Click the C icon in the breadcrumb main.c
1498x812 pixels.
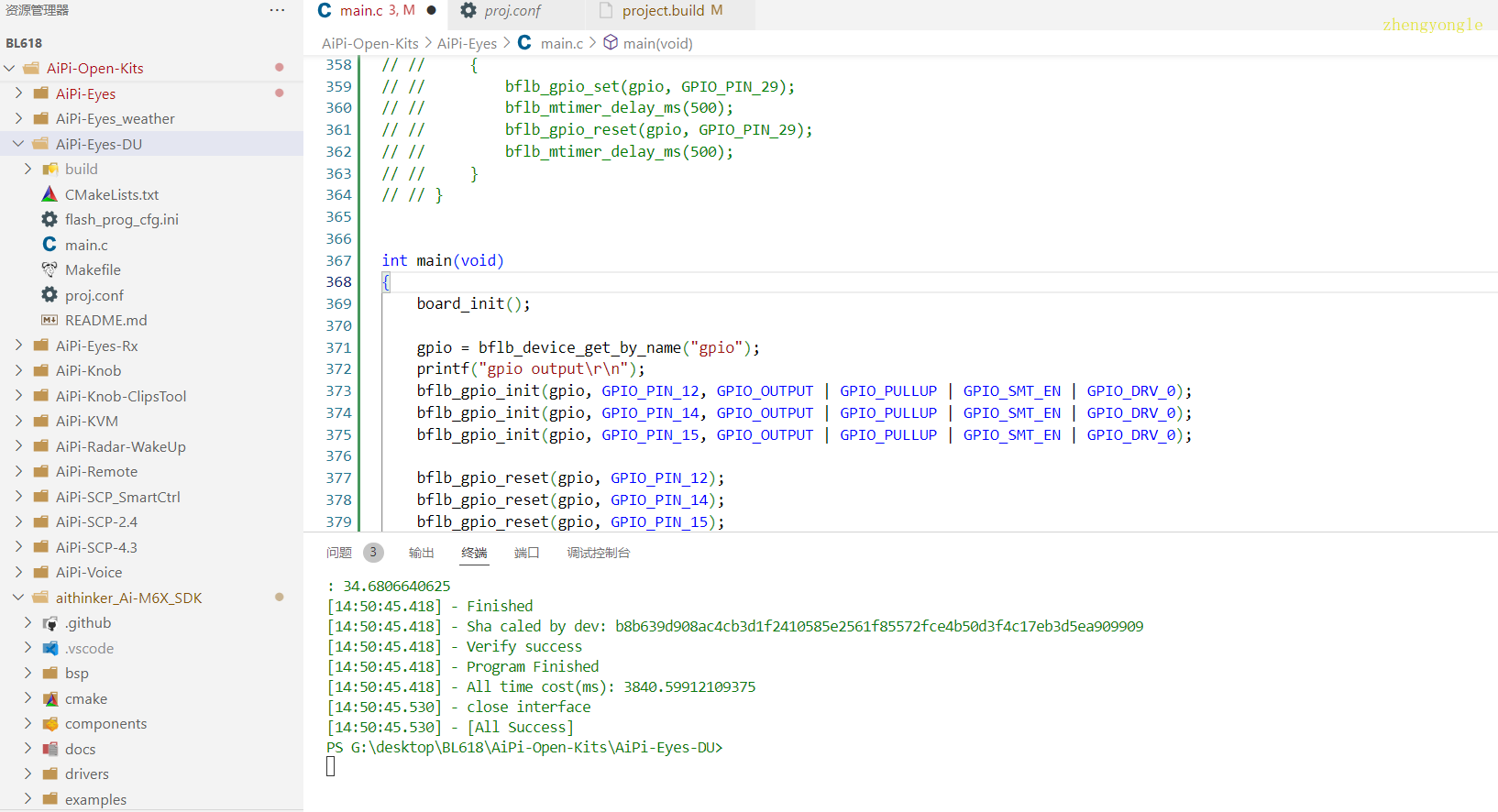[524, 42]
